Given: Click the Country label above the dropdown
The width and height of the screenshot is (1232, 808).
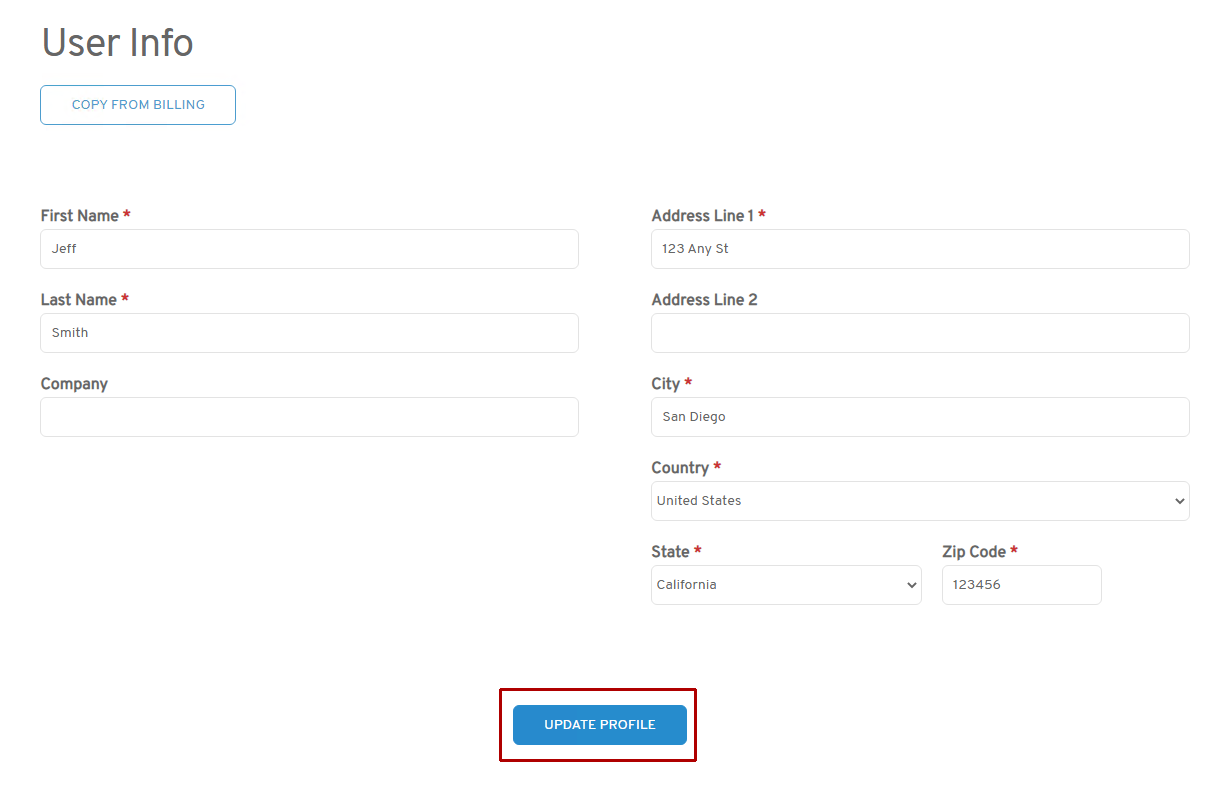Looking at the screenshot, I should click(x=679, y=468).
